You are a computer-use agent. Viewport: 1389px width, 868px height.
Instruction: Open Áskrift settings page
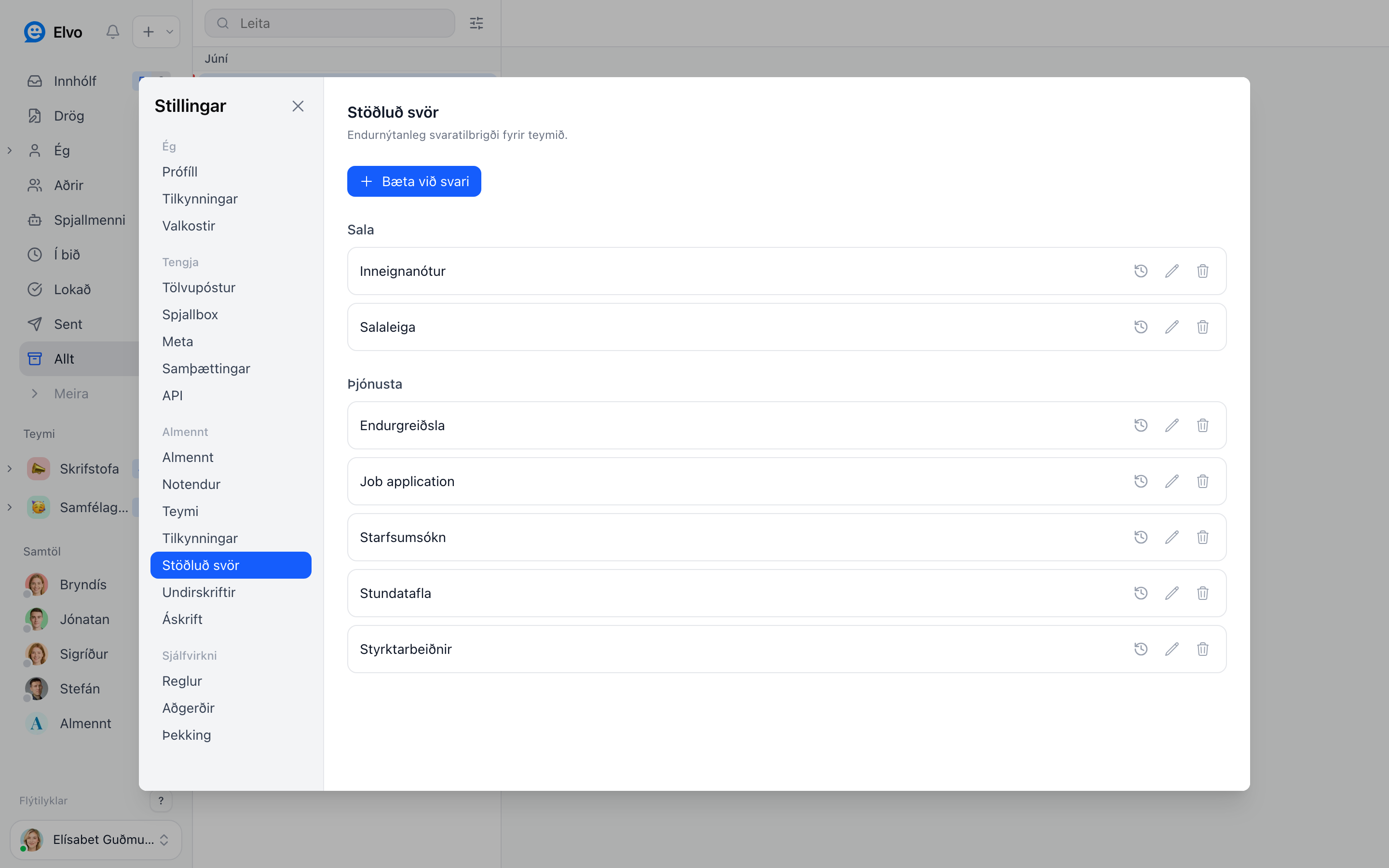(x=231, y=619)
